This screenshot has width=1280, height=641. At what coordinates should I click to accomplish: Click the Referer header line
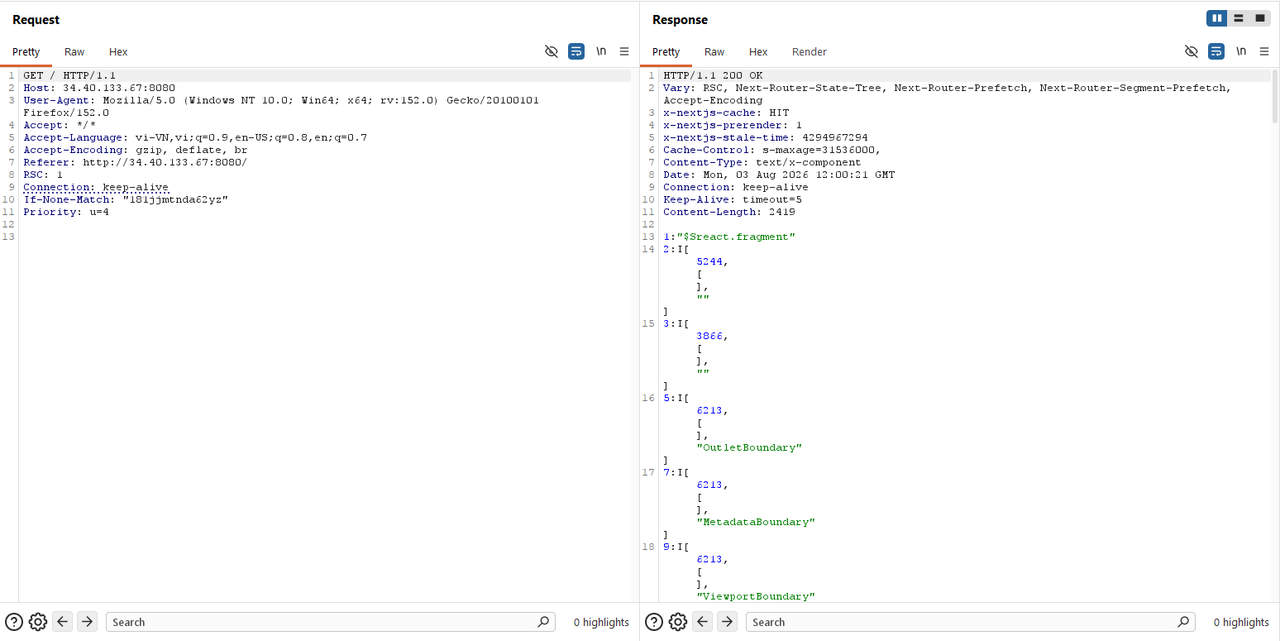click(x=135, y=162)
